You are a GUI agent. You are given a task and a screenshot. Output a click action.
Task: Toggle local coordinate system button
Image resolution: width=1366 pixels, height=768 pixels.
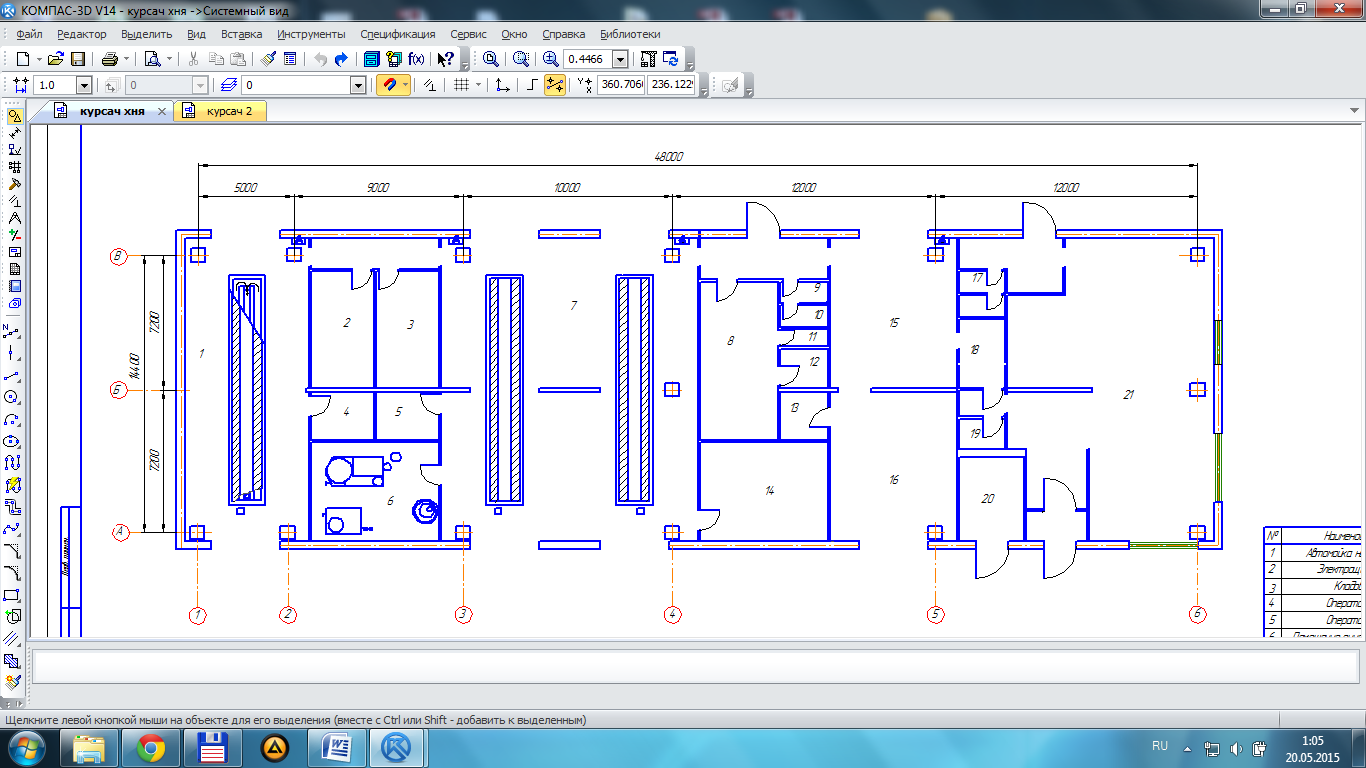click(503, 86)
